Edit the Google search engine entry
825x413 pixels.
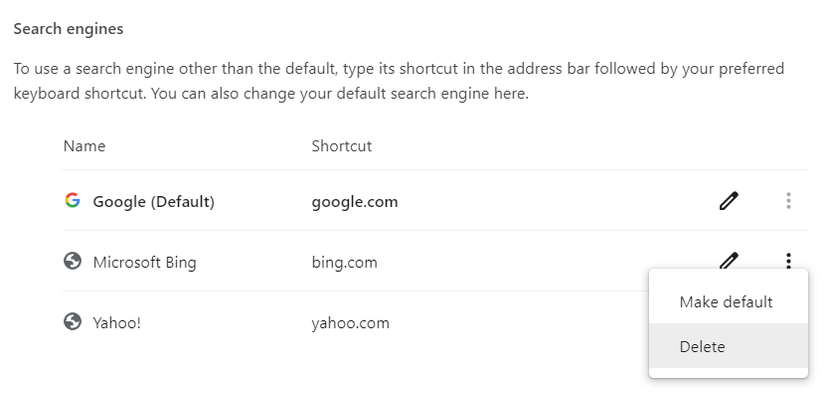(729, 201)
